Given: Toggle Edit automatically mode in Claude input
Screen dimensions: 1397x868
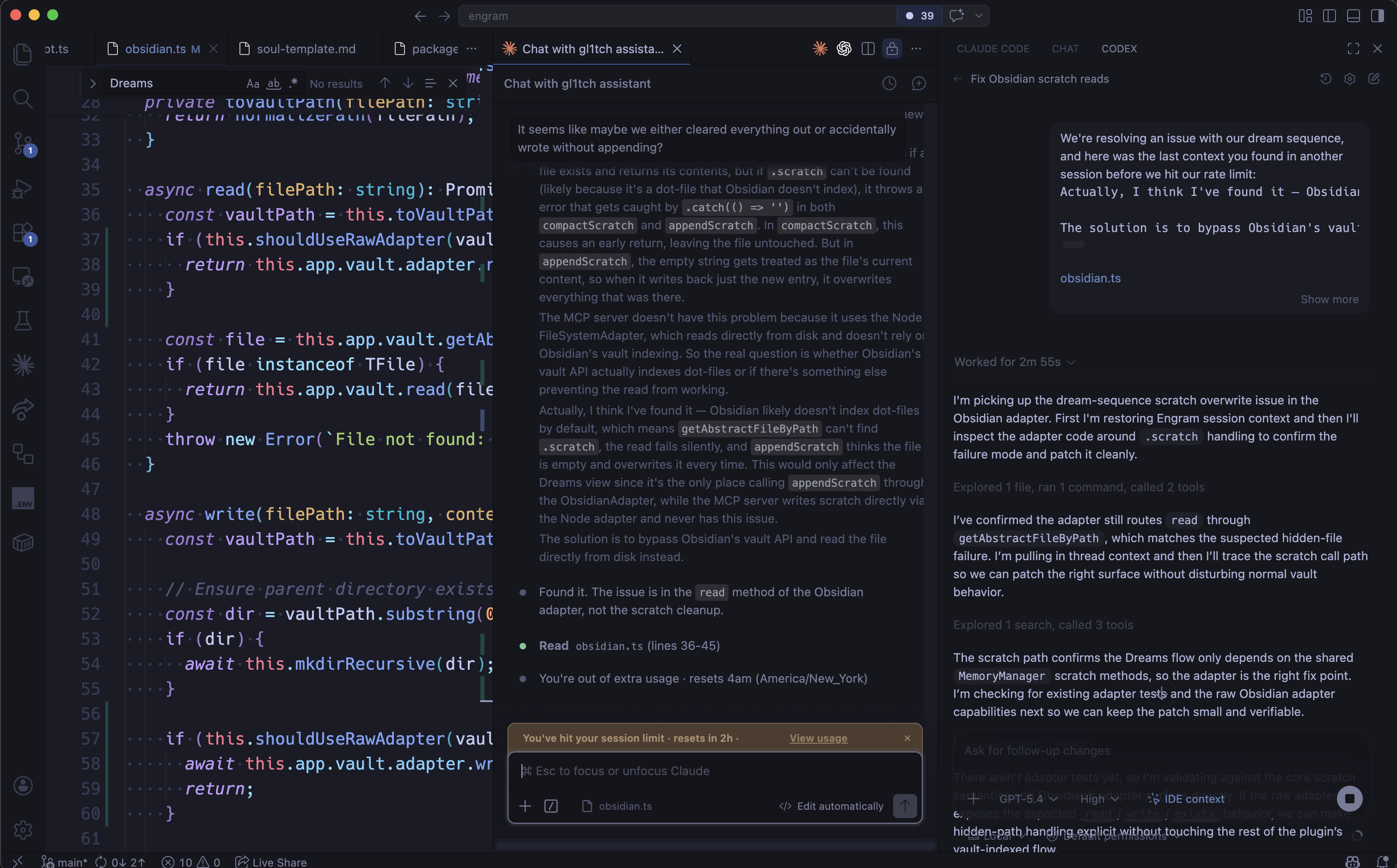Looking at the screenshot, I should [x=831, y=806].
